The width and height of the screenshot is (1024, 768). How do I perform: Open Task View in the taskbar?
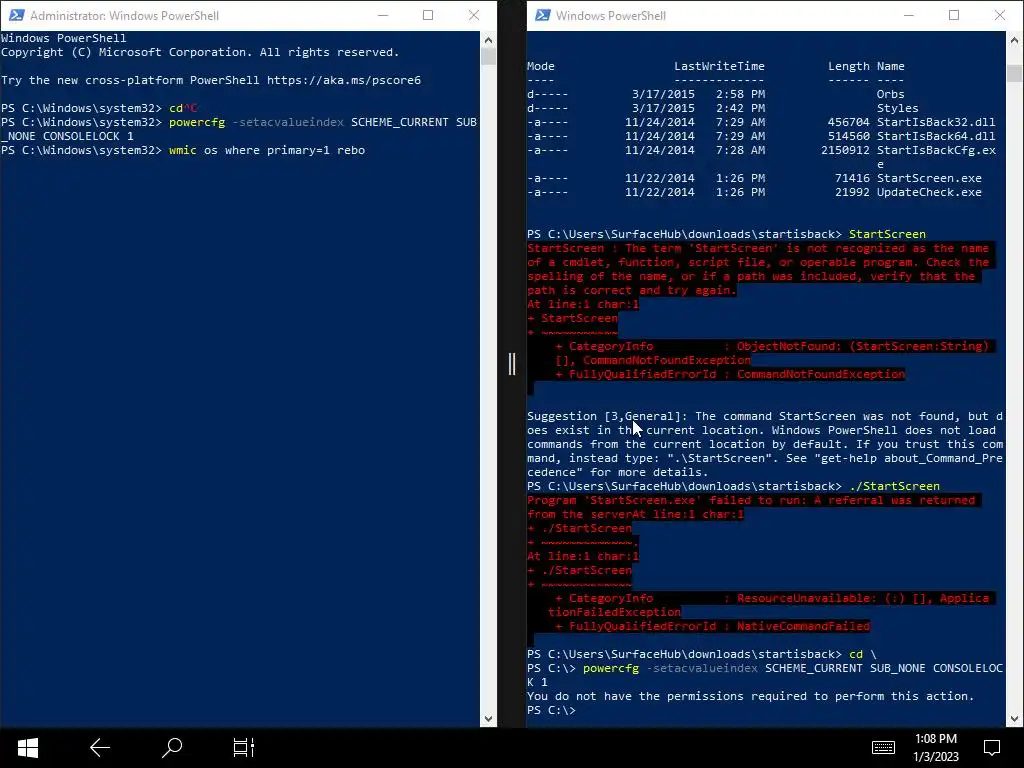point(244,748)
